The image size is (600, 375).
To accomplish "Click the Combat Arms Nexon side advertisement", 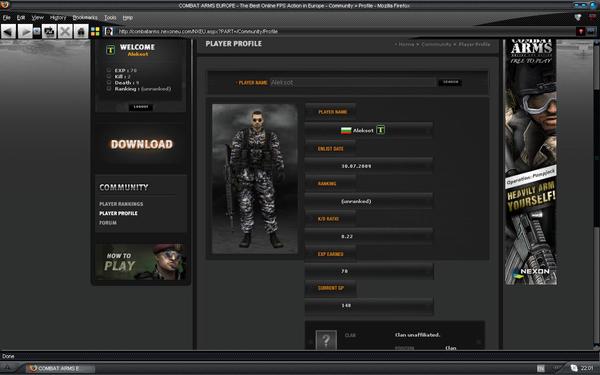I will click(530, 161).
